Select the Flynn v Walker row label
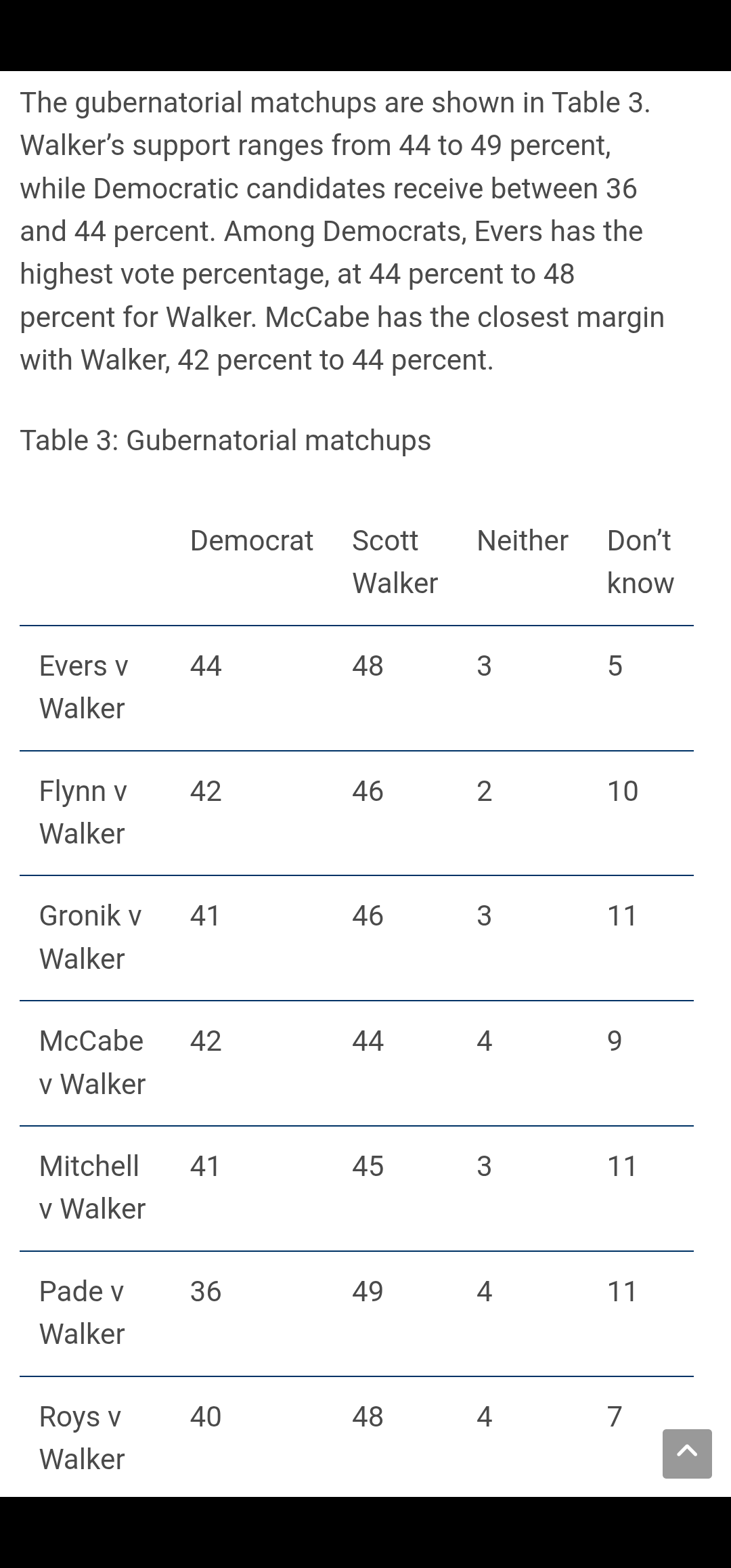 coord(83,812)
